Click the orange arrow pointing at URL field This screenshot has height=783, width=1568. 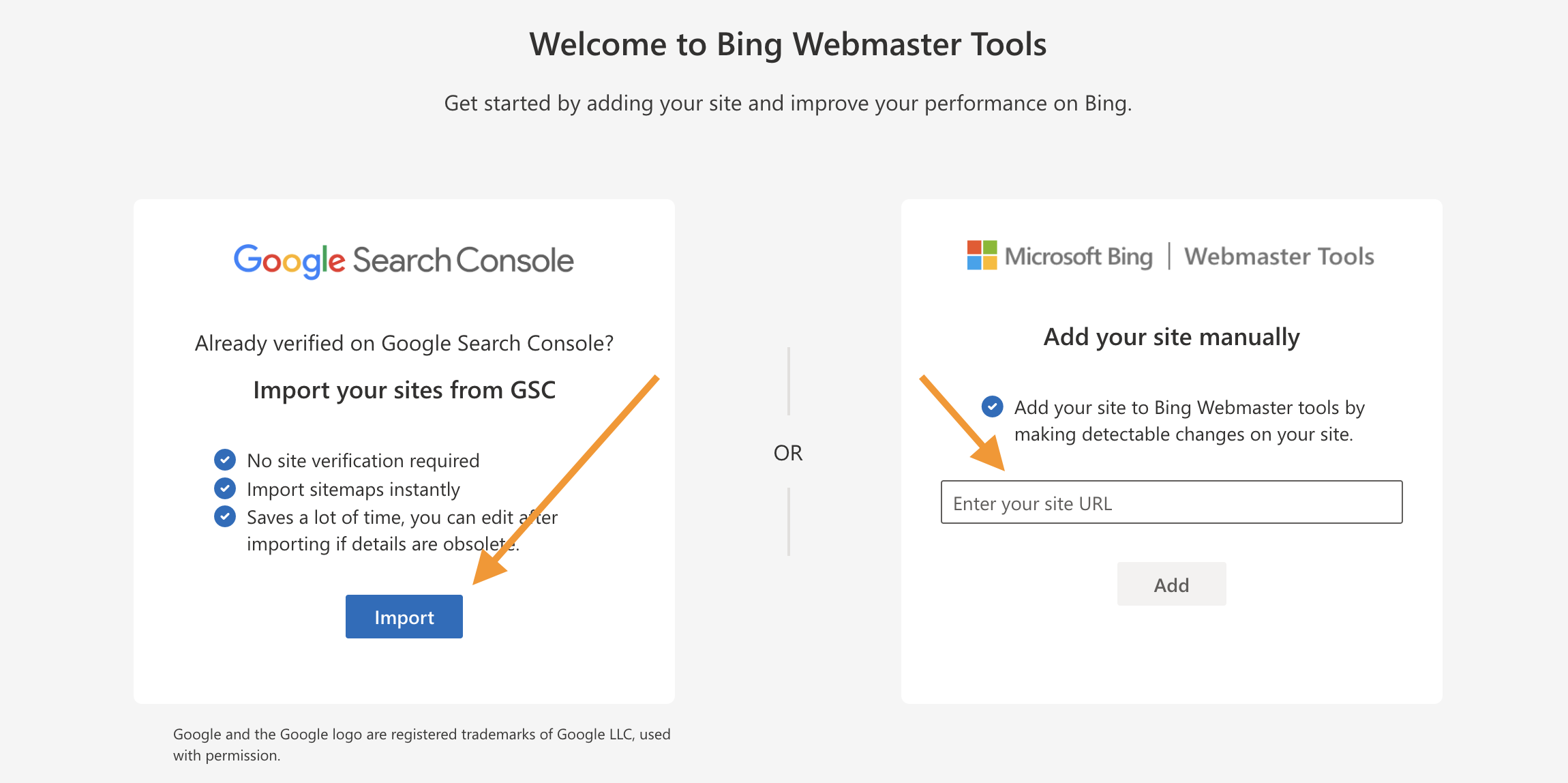963,424
